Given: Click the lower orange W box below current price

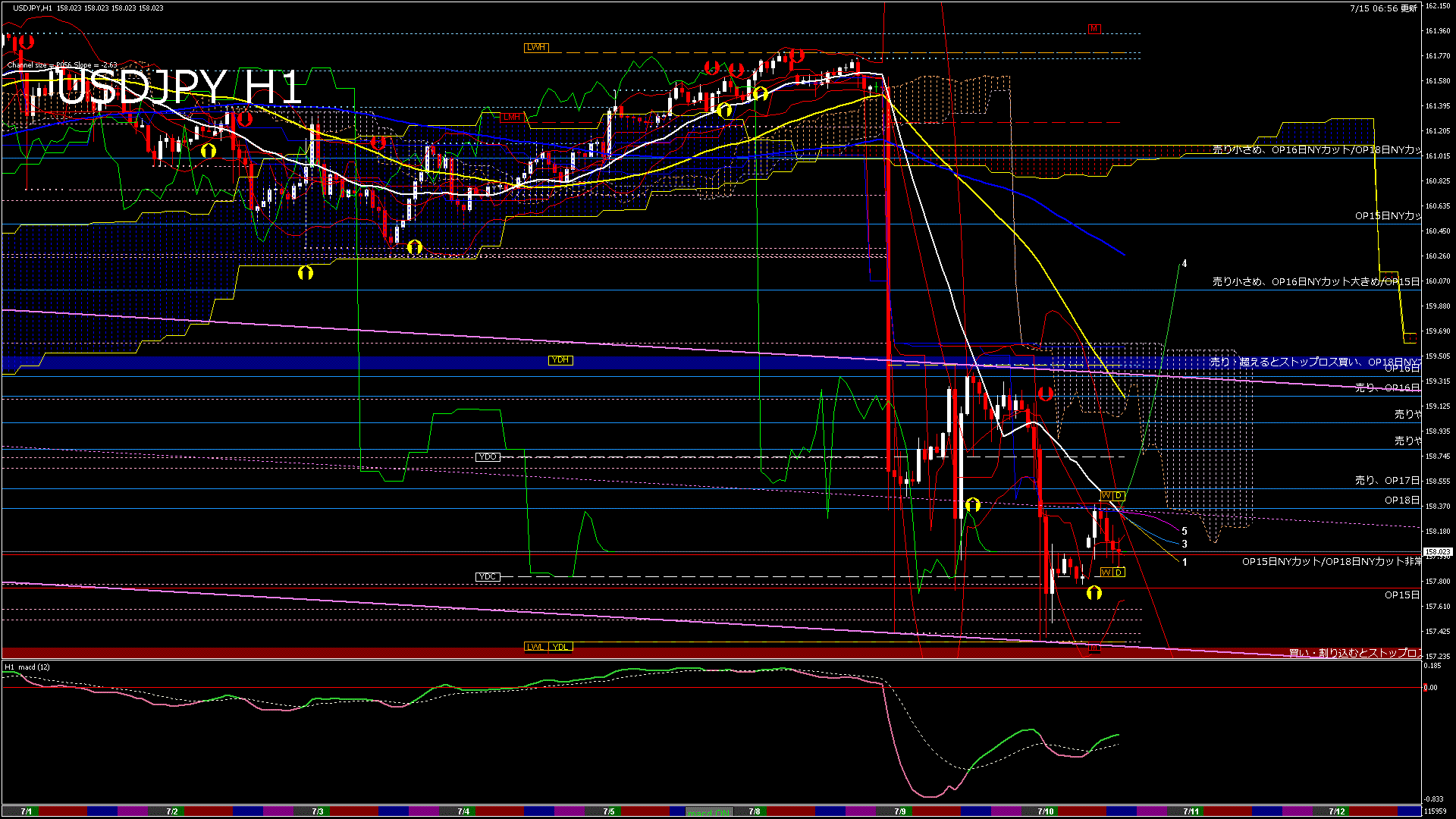Looking at the screenshot, I should [1106, 573].
